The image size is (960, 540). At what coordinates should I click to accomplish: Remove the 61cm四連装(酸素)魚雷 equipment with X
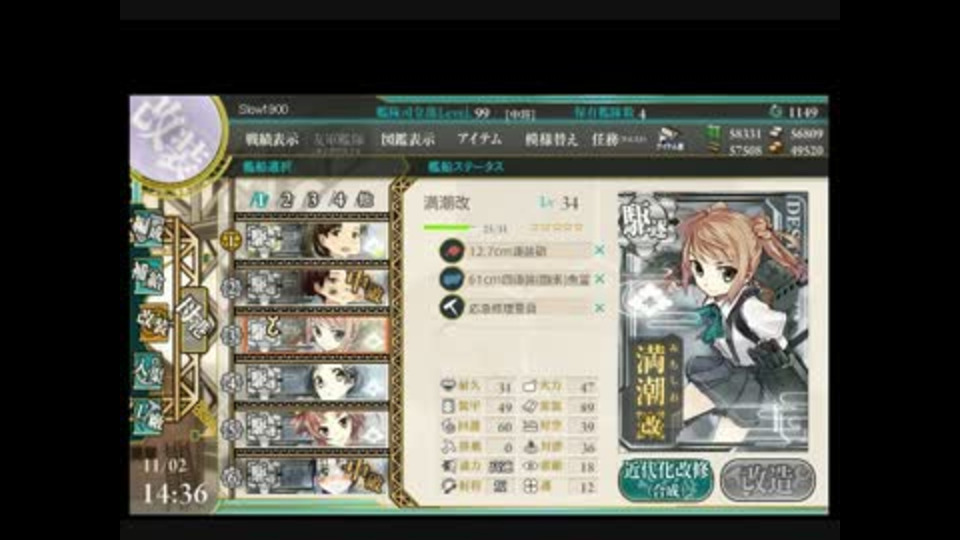599,279
